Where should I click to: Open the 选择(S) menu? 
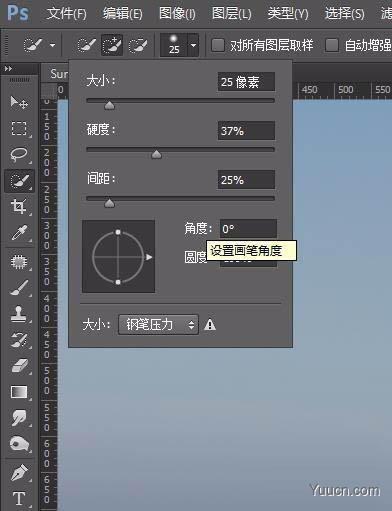(x=344, y=14)
